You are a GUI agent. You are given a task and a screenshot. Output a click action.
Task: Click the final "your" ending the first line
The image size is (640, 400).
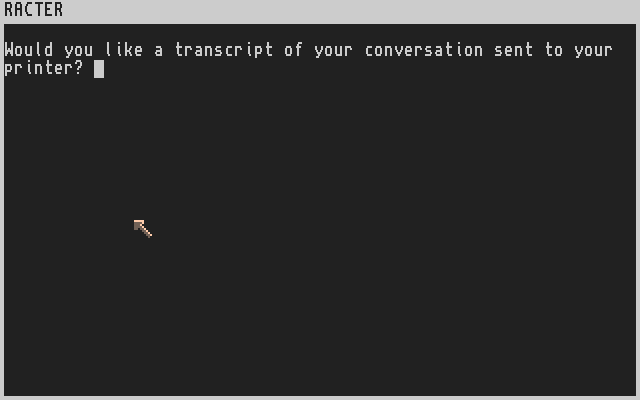click(593, 51)
